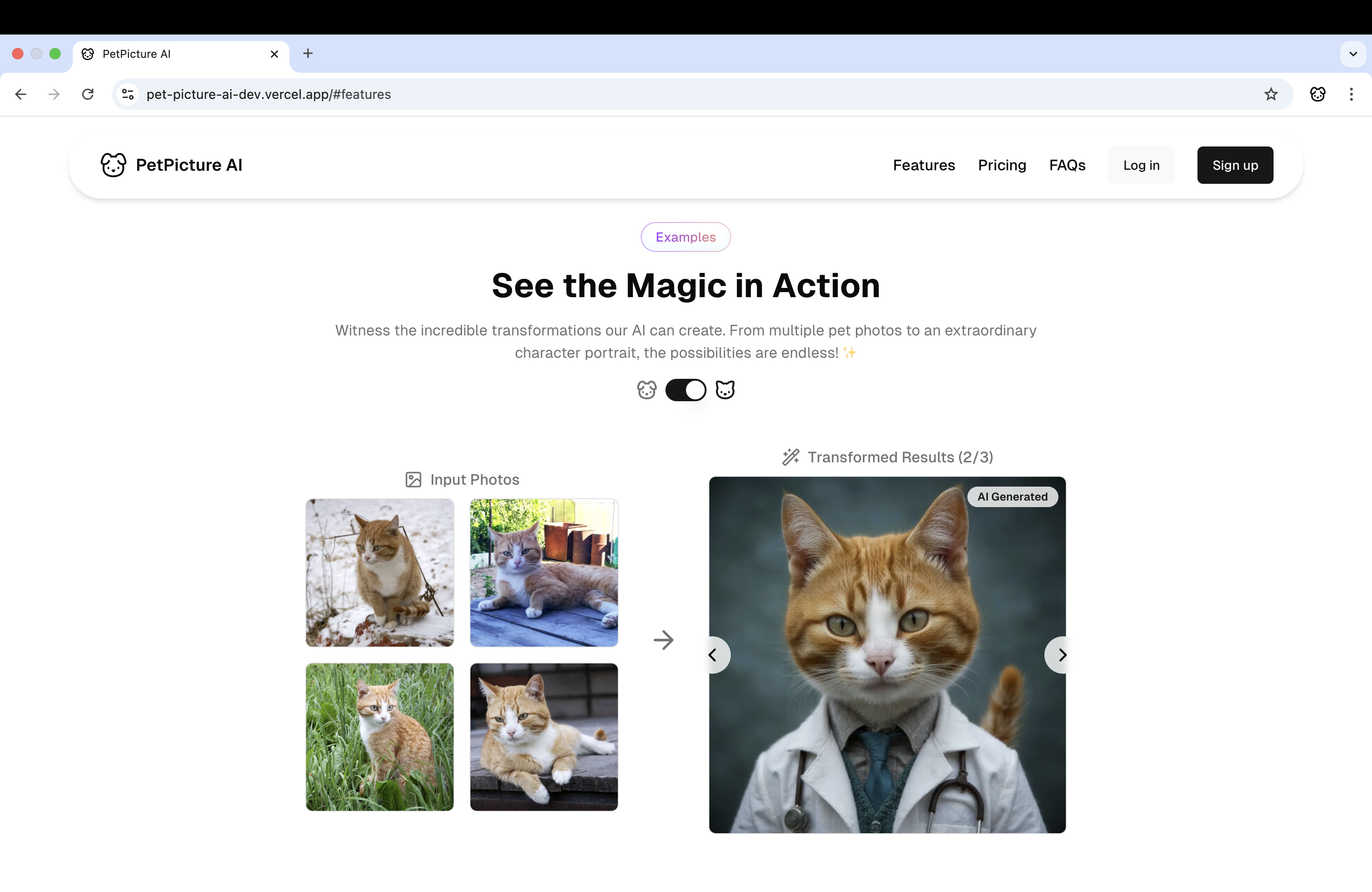1372x892 pixels.
Task: Show previous transformed result with left chevron
Action: 713,655
